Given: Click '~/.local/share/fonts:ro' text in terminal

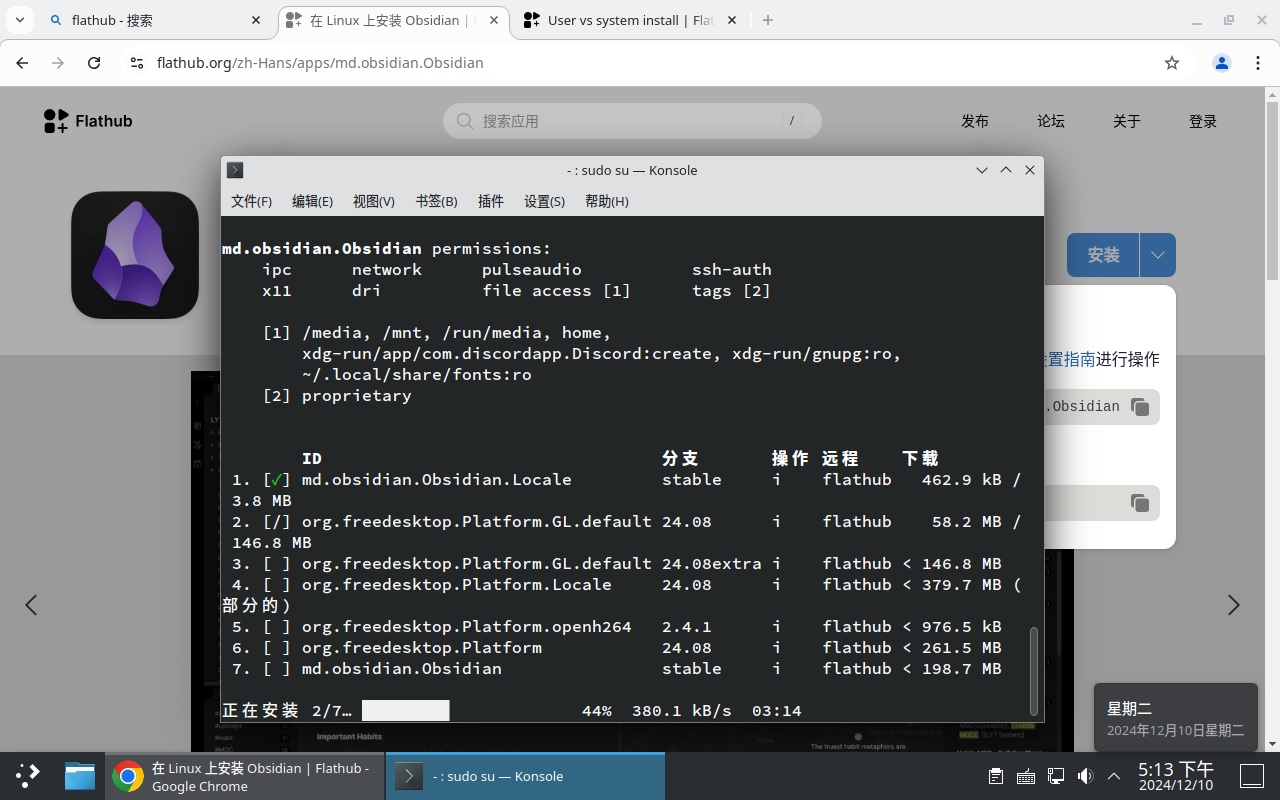Looking at the screenshot, I should 417,375.
